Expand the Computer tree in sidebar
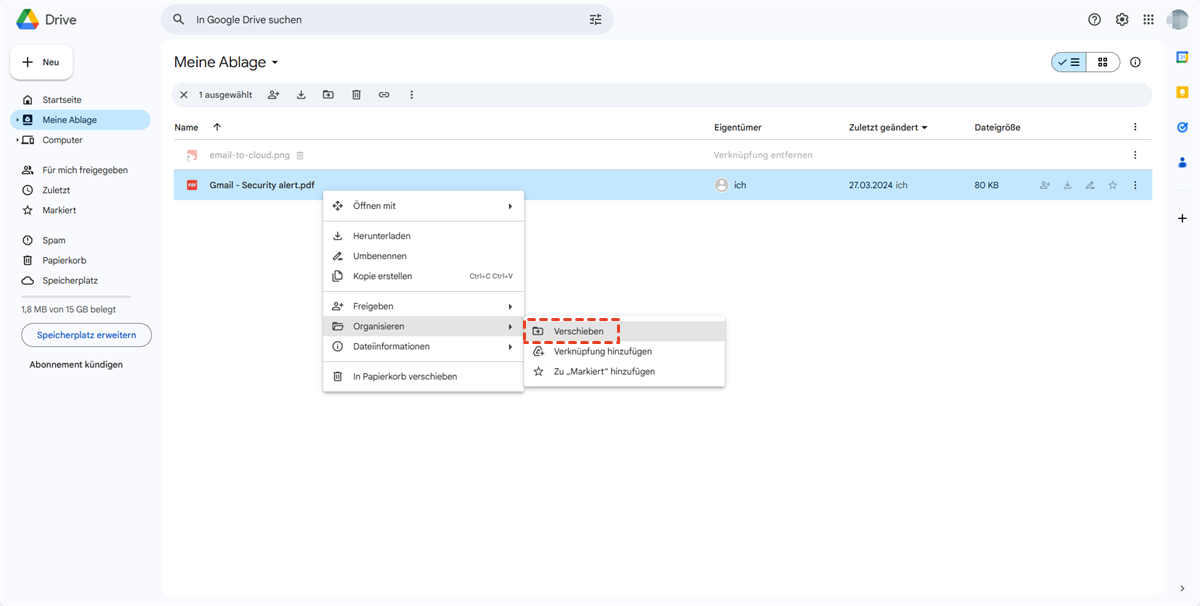This screenshot has height=606, width=1200. pos(17,140)
